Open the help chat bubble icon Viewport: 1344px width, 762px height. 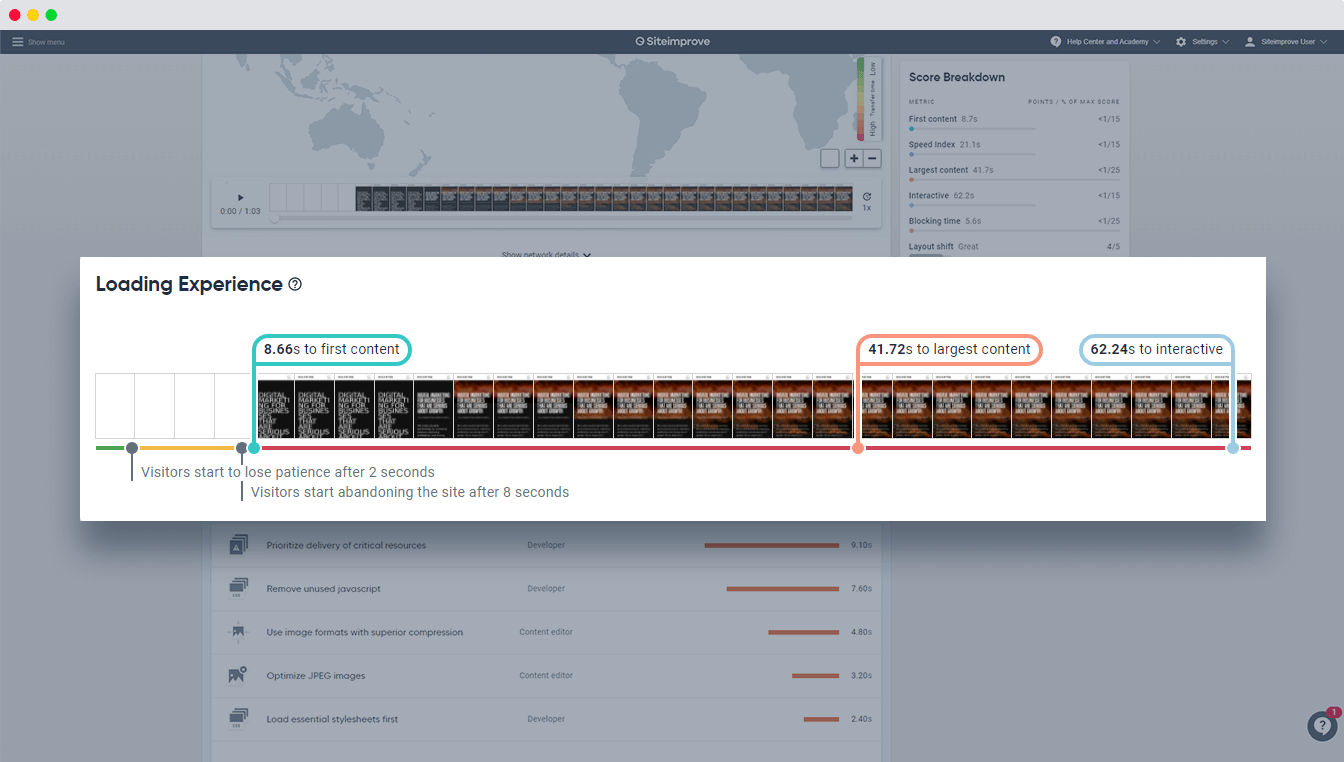coord(1322,726)
